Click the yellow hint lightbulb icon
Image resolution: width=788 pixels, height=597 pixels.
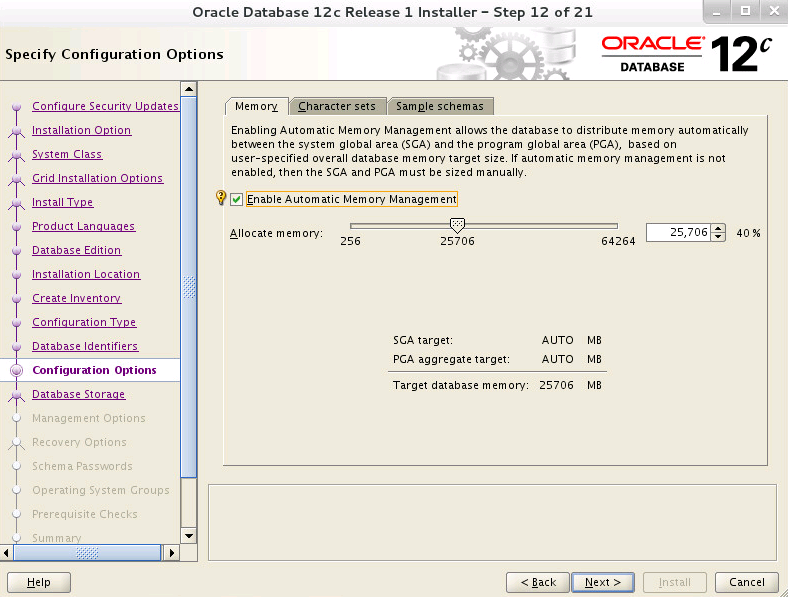click(x=221, y=197)
